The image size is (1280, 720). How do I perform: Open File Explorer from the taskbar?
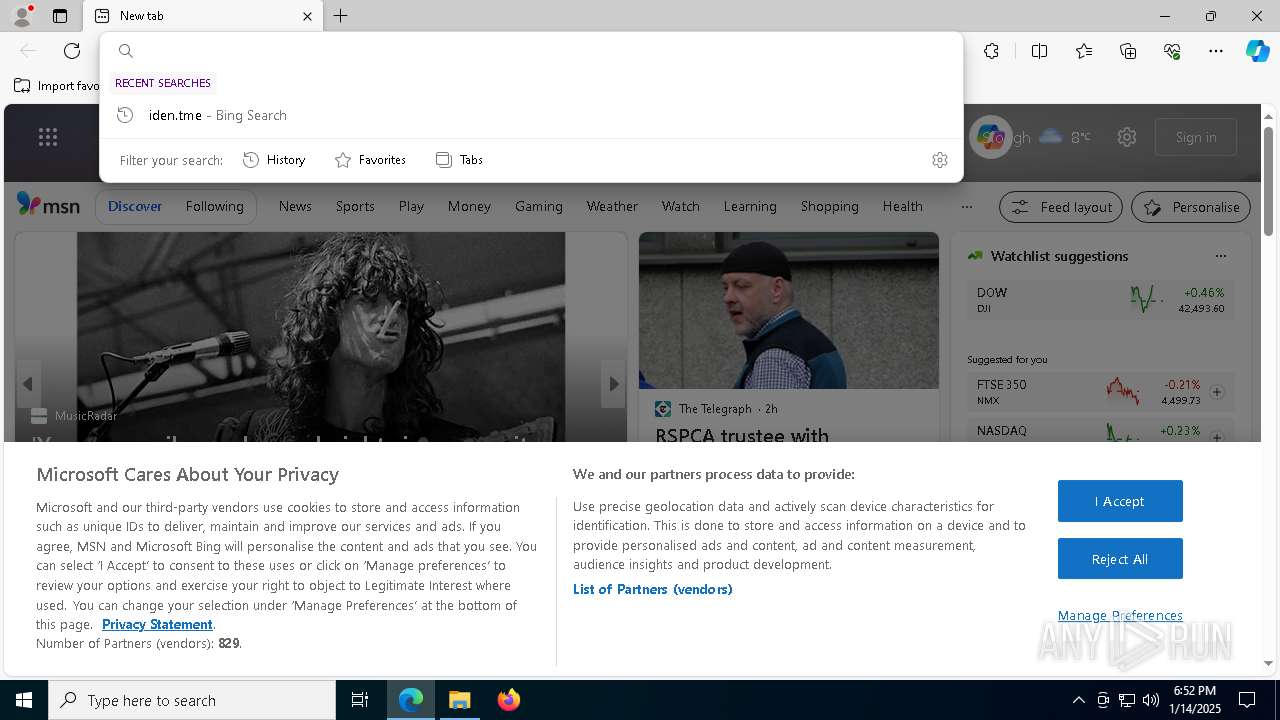(x=459, y=700)
